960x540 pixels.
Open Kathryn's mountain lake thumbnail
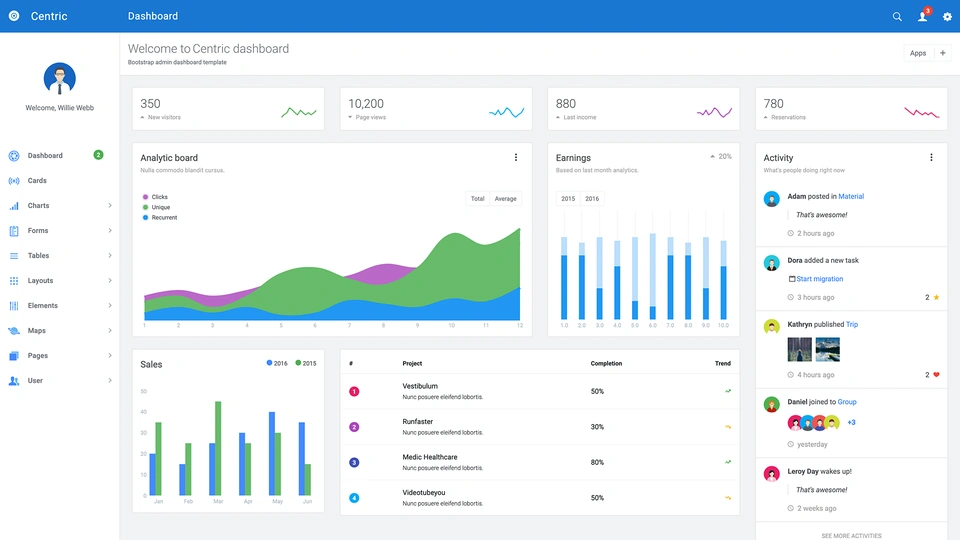tap(828, 350)
